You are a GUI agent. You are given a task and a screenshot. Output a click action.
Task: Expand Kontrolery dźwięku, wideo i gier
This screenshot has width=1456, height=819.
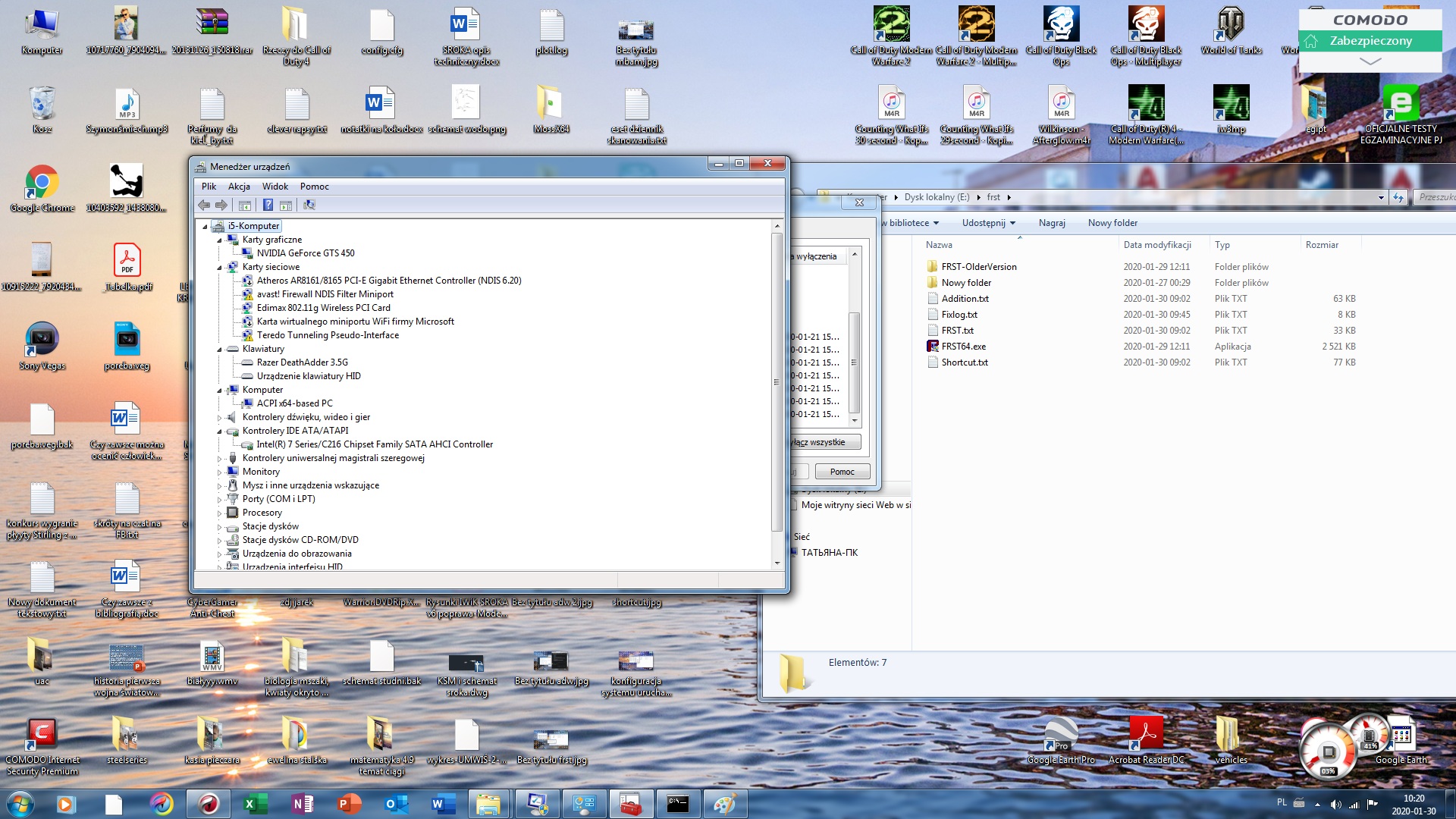pos(220,417)
